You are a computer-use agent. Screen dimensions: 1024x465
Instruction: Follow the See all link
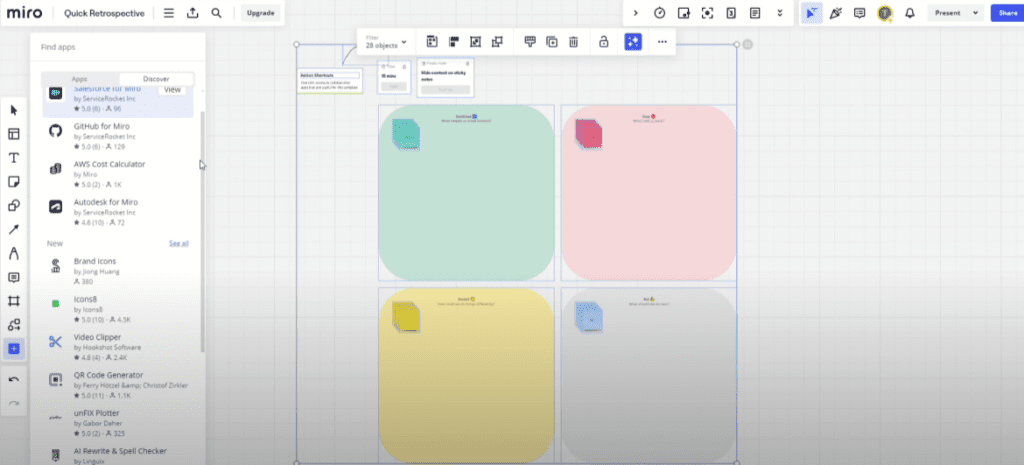(178, 243)
